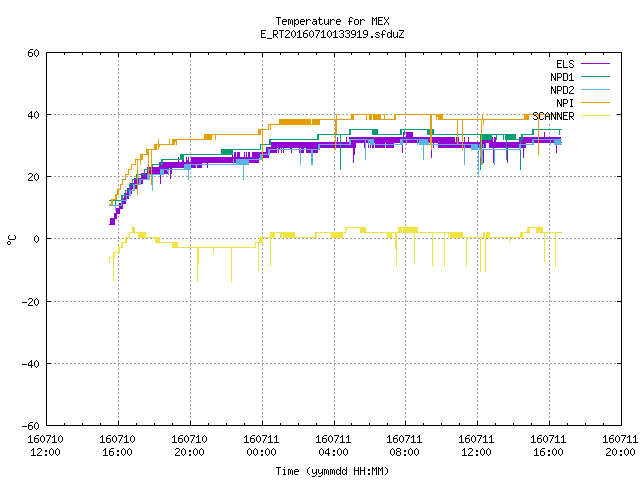Click the y-axis label 60
The image size is (640, 480).
click(x=33, y=53)
